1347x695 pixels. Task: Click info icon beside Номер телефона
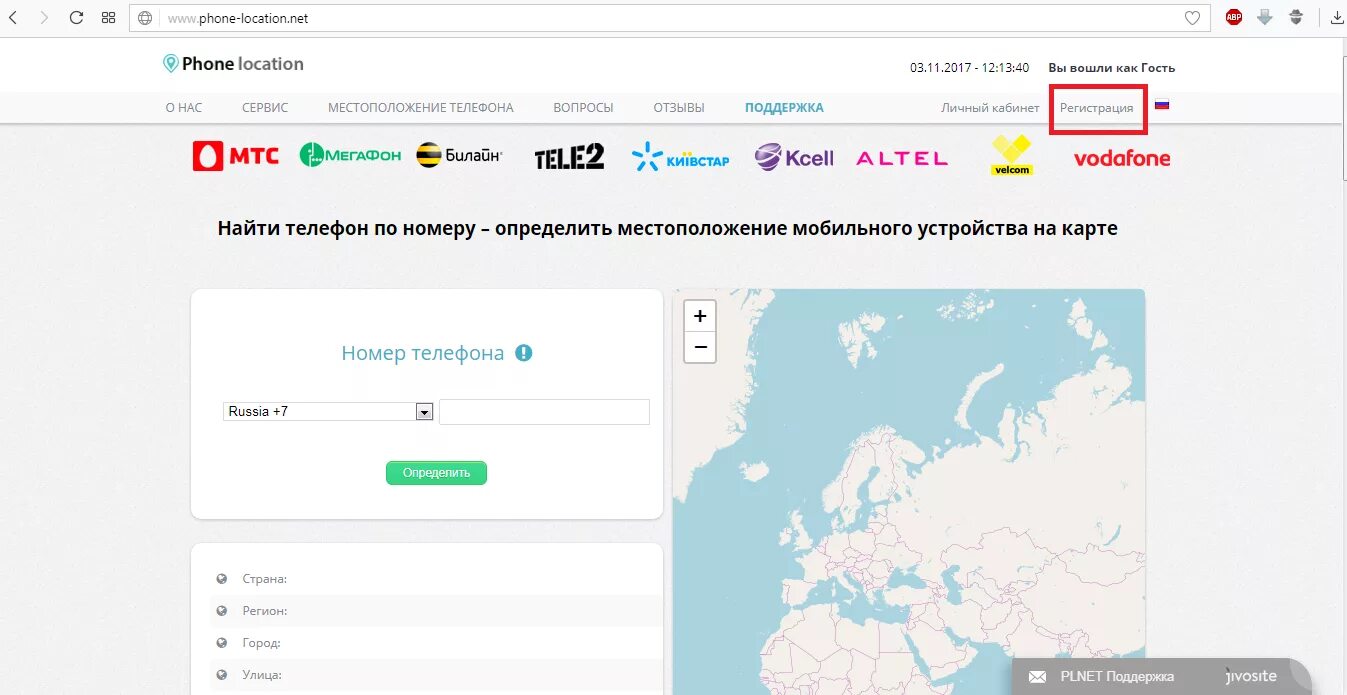coord(524,353)
